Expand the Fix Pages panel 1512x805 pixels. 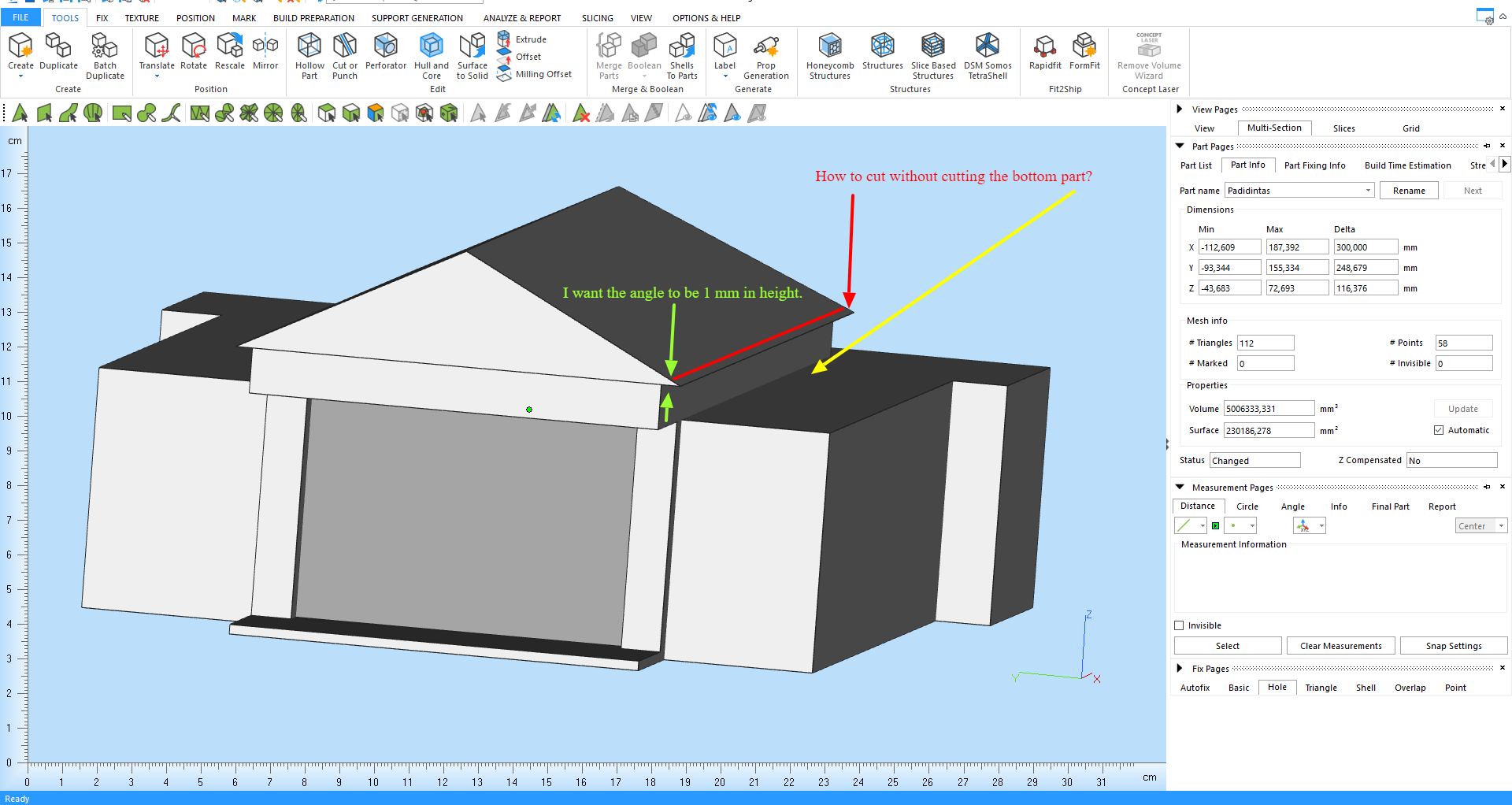tap(1180, 668)
